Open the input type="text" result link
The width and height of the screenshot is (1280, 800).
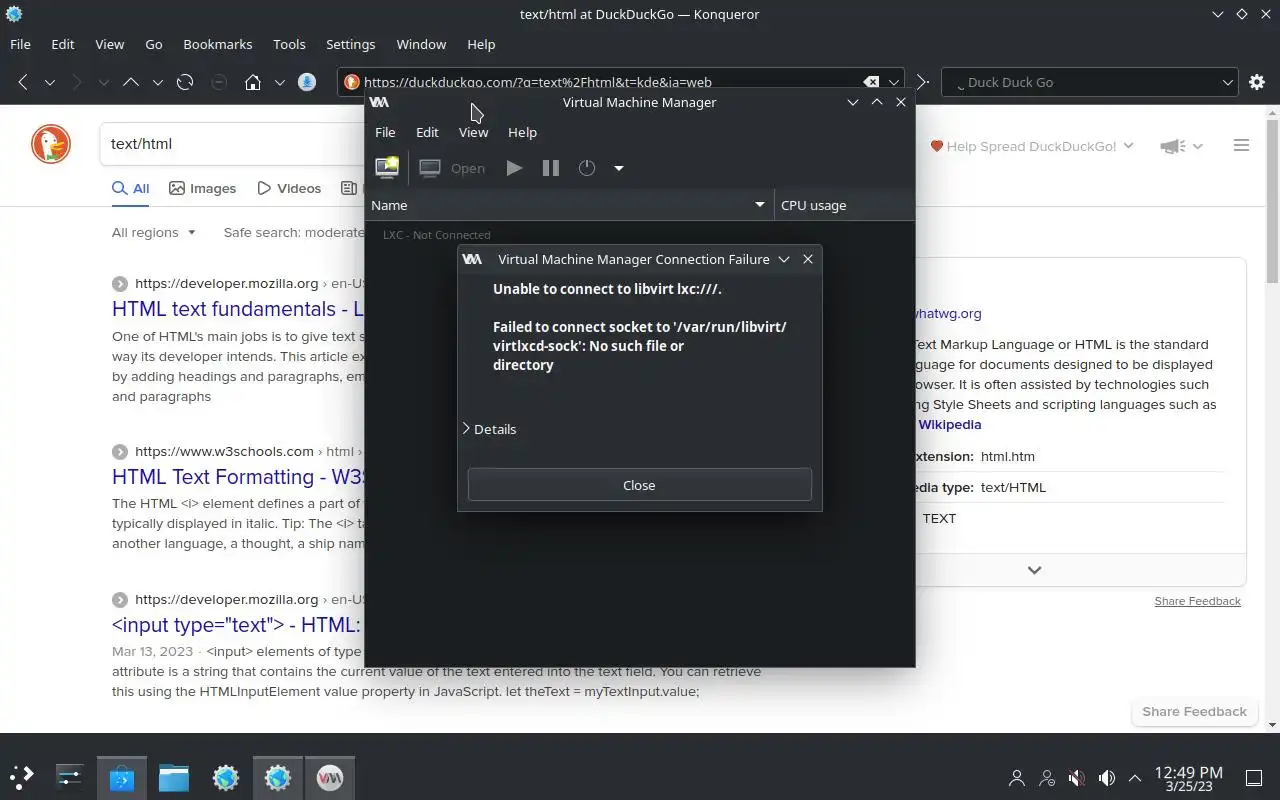coord(238,625)
